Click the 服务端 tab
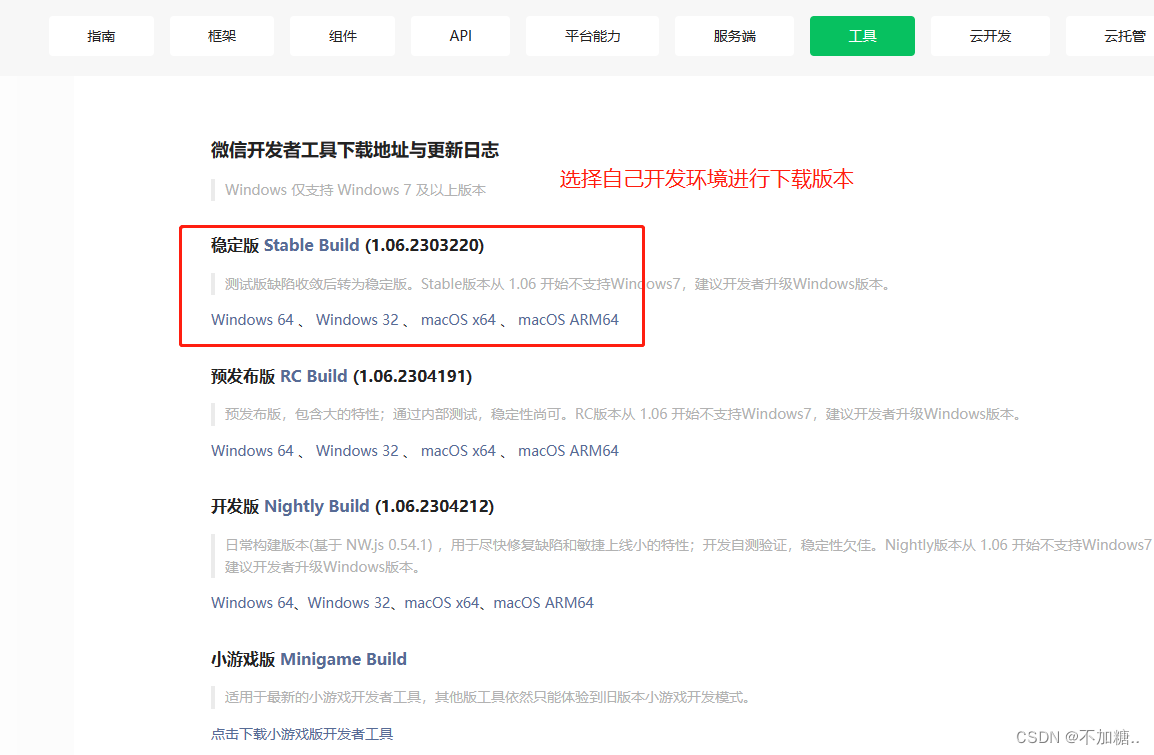The width and height of the screenshot is (1154, 755). 734,36
